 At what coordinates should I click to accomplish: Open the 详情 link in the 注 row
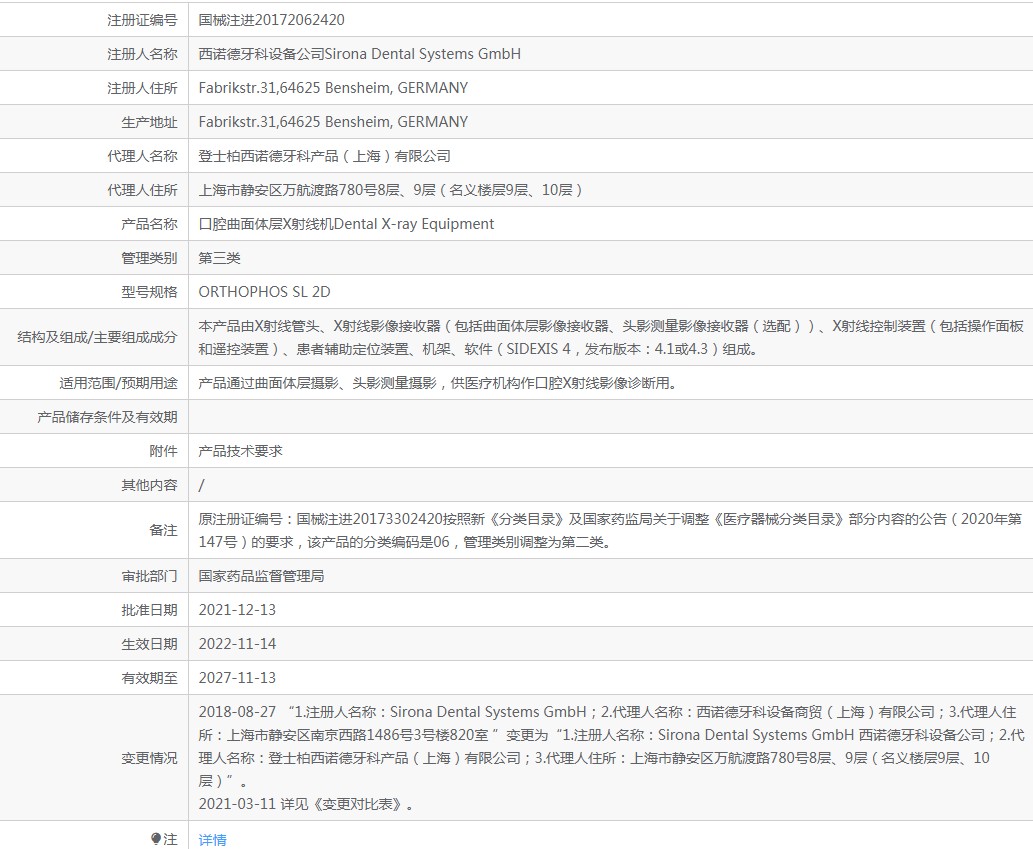click(212, 840)
